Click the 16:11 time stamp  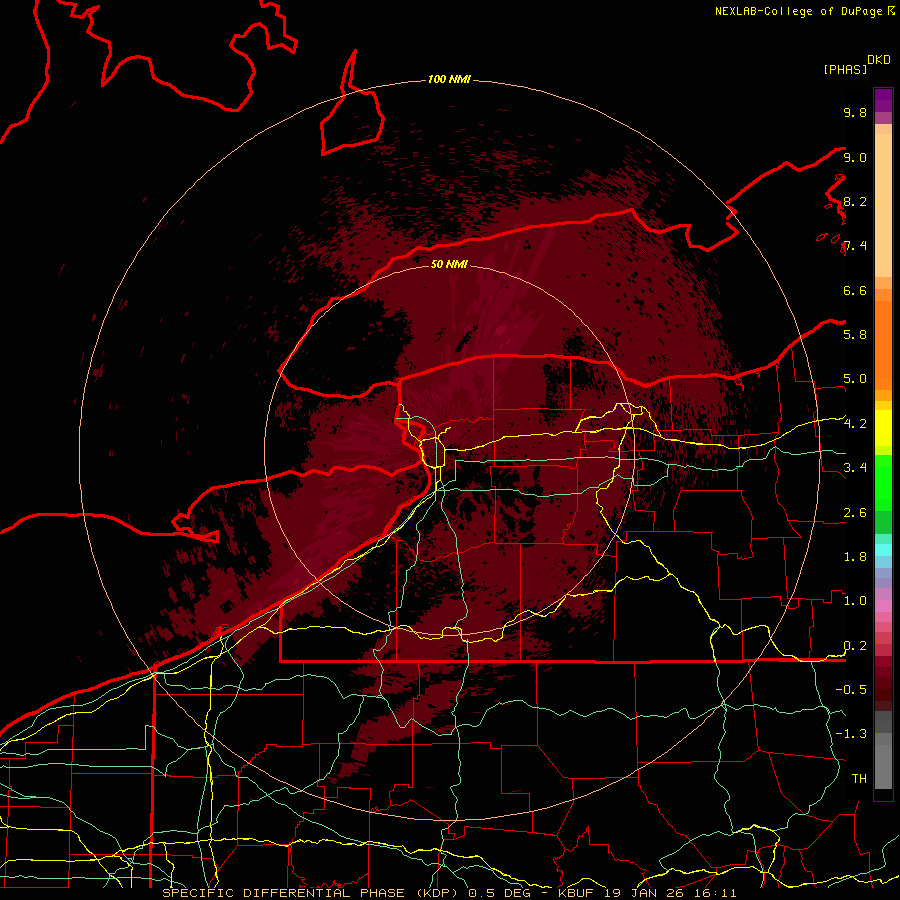715,893
